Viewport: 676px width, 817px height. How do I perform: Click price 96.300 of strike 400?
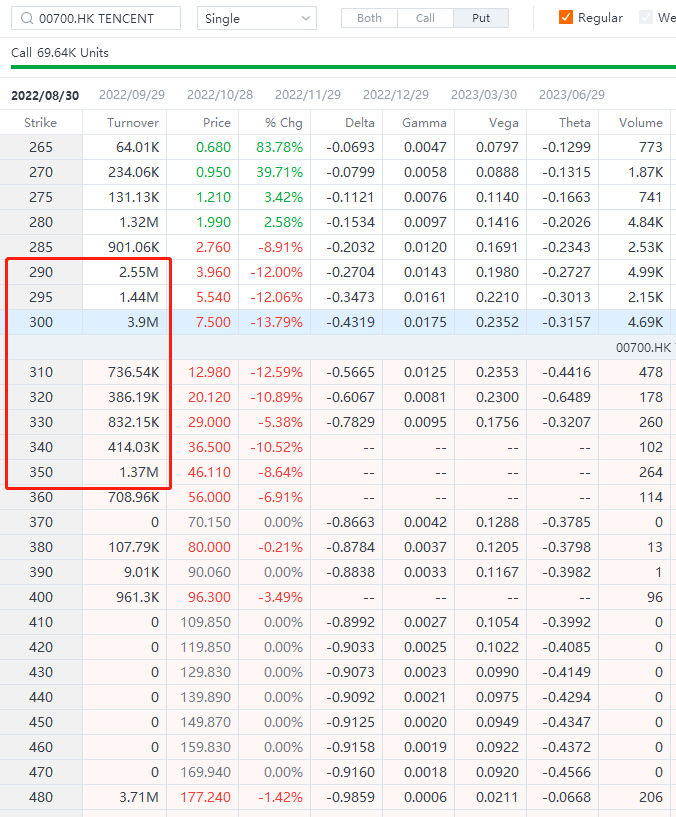pyautogui.click(x=209, y=598)
